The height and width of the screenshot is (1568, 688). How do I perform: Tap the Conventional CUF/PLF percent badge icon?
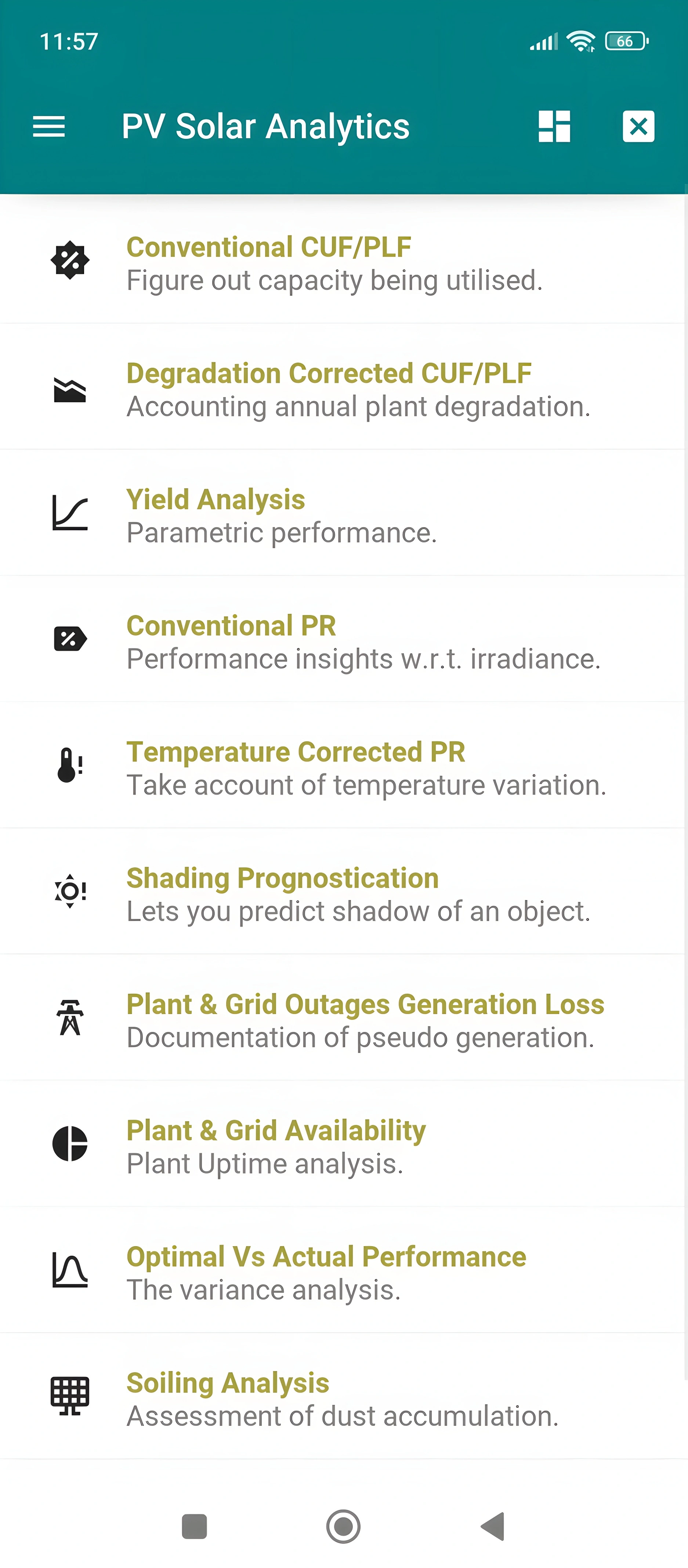point(70,260)
